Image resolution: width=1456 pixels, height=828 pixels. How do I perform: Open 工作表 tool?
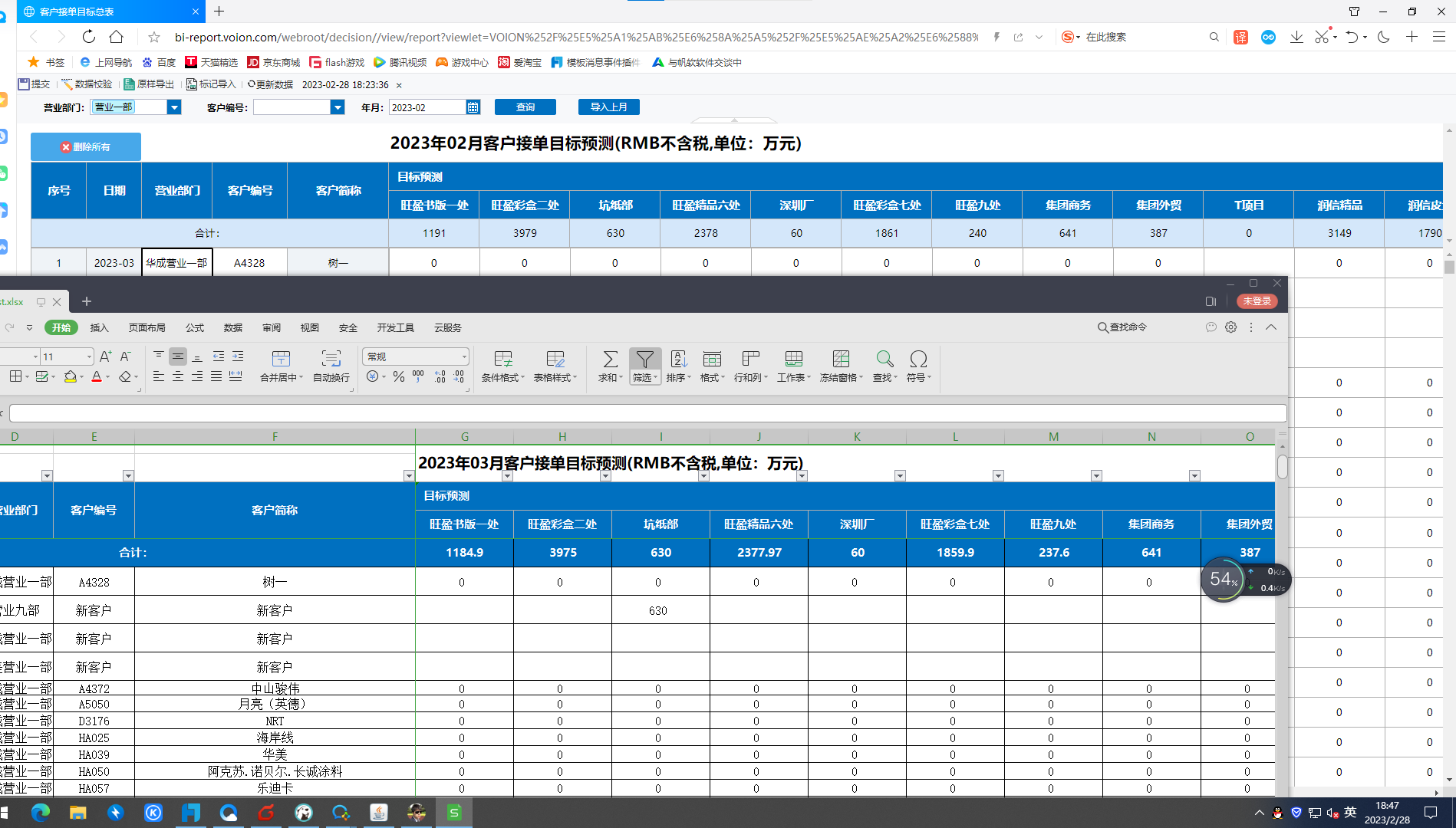[793, 366]
